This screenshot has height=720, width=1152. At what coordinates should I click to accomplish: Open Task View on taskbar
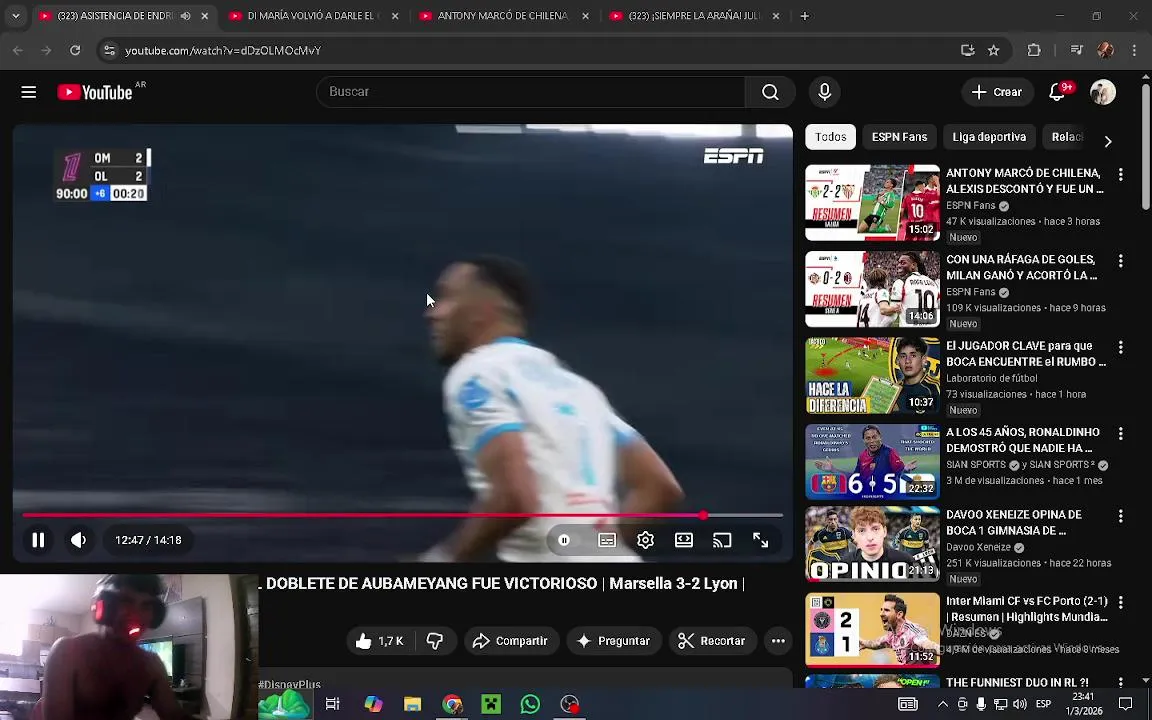click(333, 705)
